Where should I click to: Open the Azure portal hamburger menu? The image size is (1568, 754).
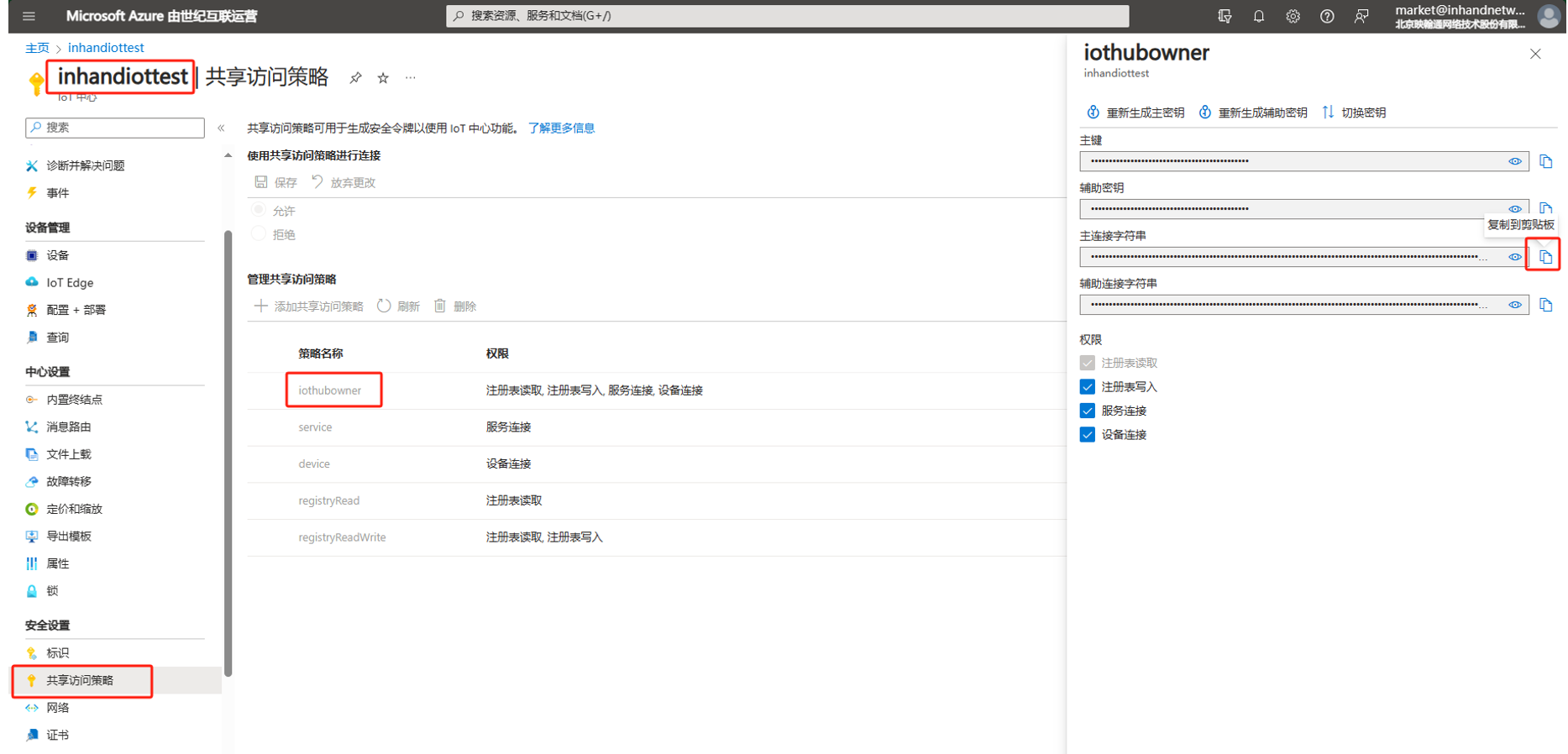[29, 16]
